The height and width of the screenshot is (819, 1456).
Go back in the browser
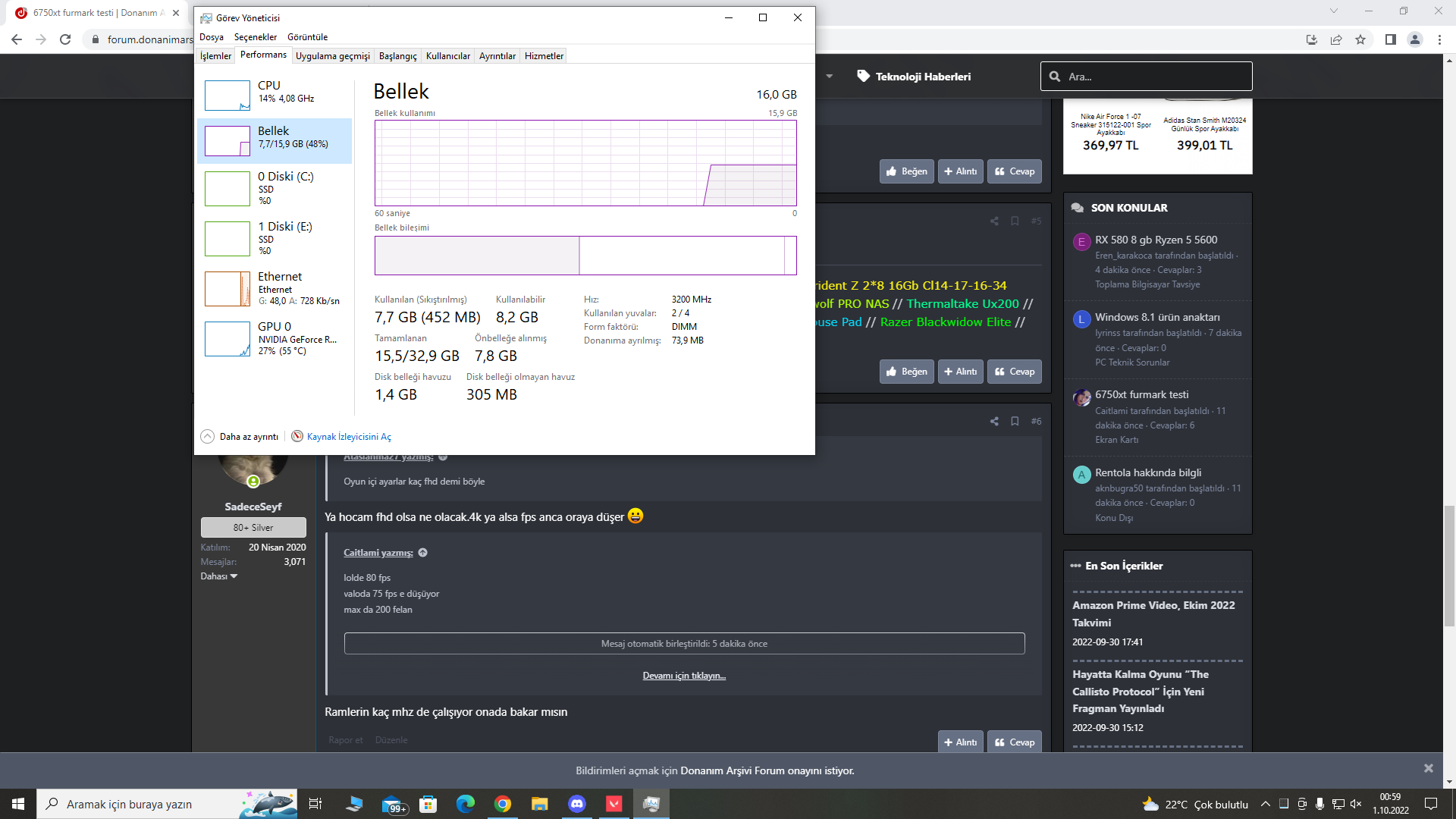17,39
